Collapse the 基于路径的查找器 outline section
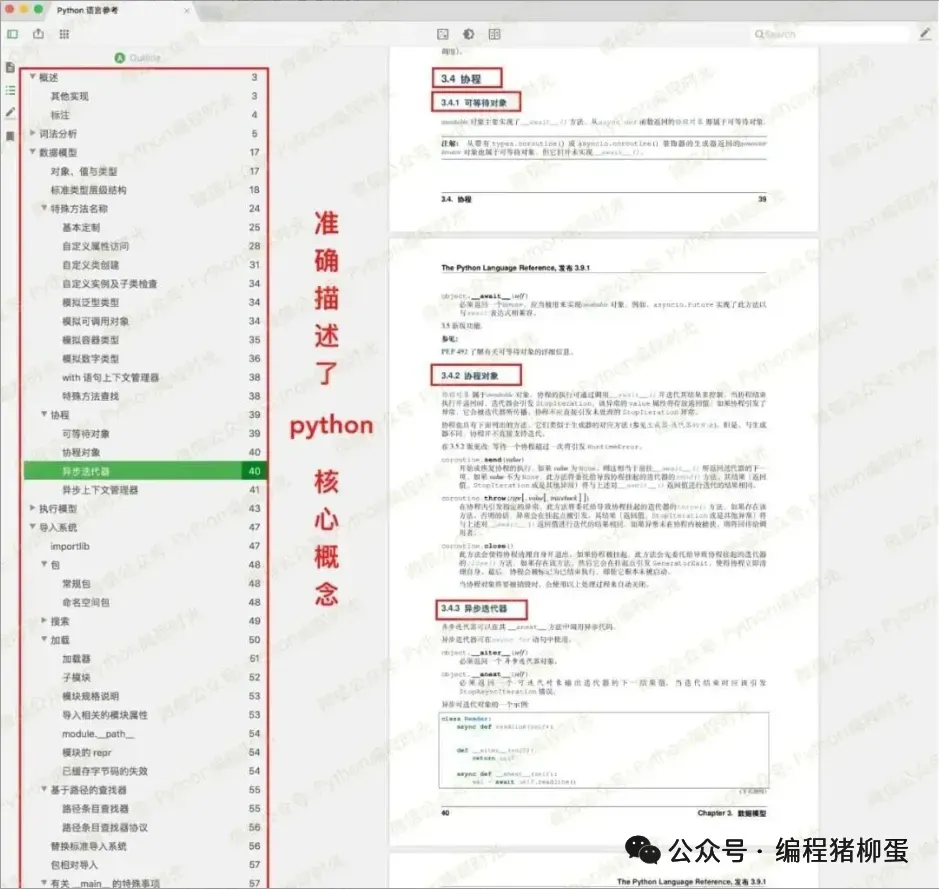The height and width of the screenshot is (889, 939). [44, 790]
